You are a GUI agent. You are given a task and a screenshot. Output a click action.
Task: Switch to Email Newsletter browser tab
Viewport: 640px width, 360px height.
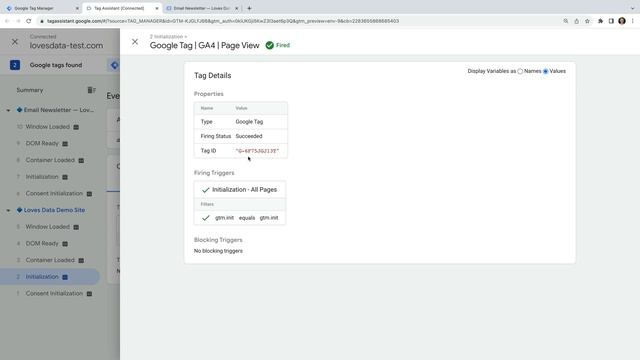click(x=202, y=8)
